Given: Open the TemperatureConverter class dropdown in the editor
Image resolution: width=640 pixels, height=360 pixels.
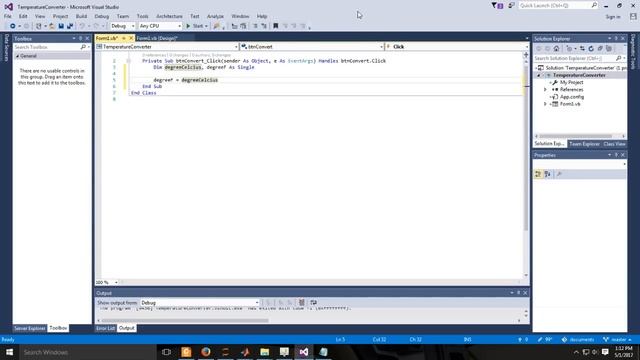Looking at the screenshot, I should pyautogui.click(x=167, y=47).
